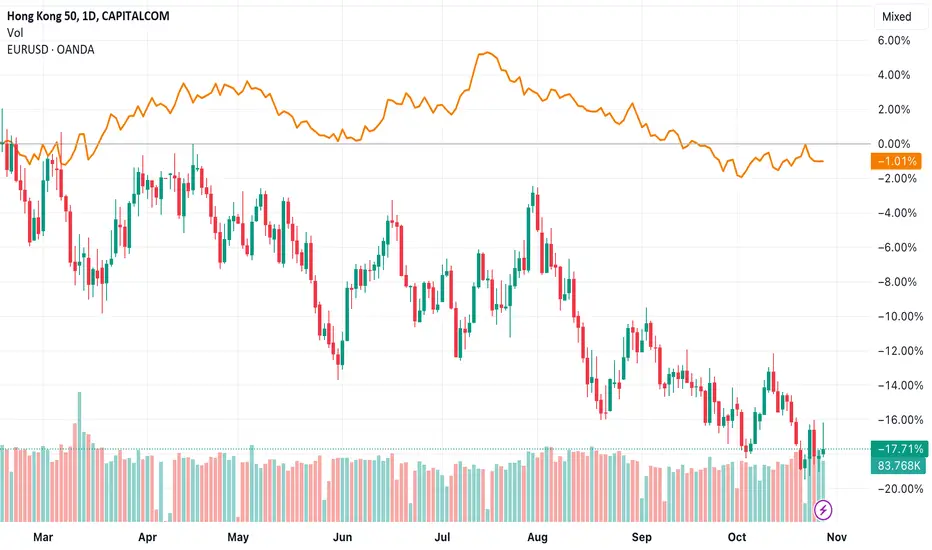Click the orange -1.01% price label
The image size is (932, 550).
point(896,161)
